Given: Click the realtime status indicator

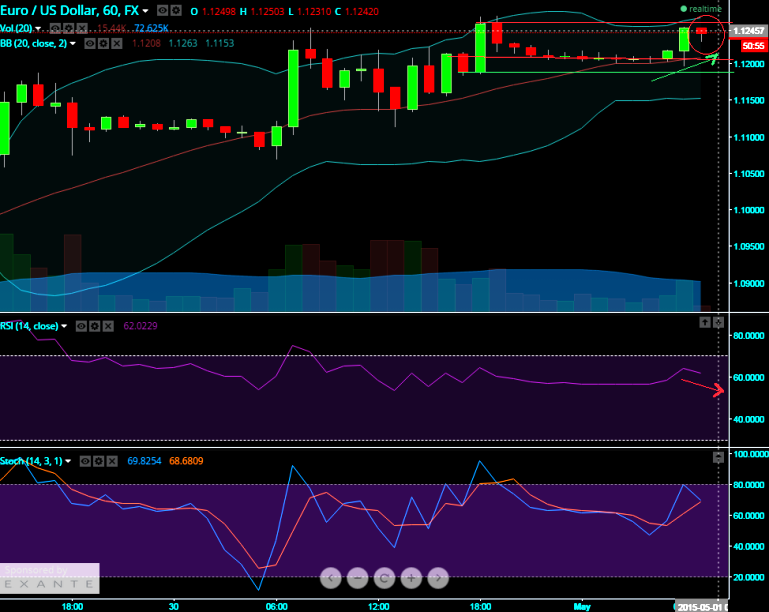Looking at the screenshot, I should [701, 9].
